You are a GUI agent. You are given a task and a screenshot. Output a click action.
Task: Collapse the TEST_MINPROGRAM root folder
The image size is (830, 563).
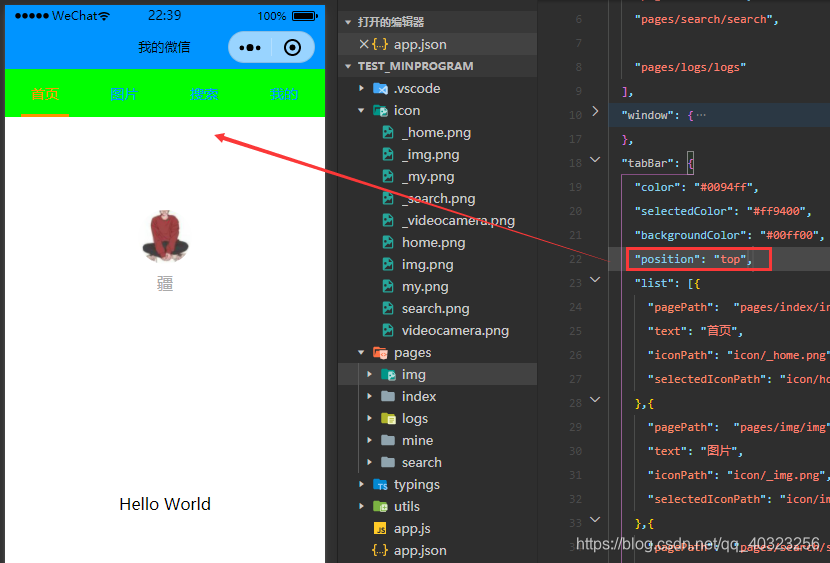348,66
